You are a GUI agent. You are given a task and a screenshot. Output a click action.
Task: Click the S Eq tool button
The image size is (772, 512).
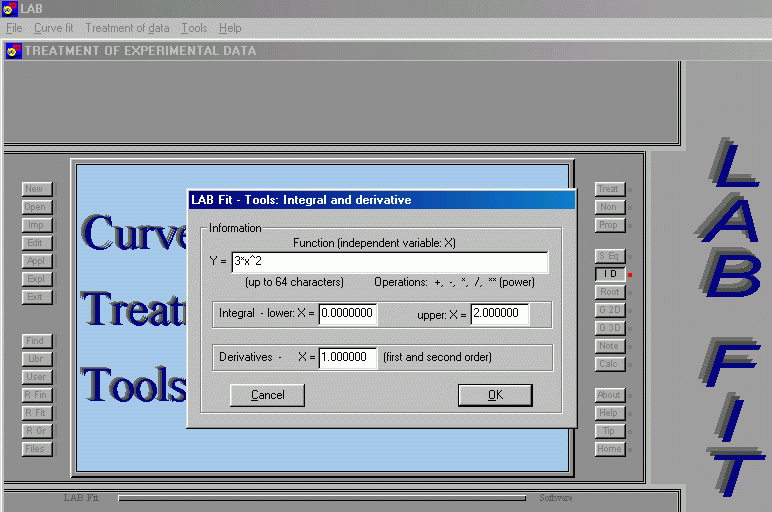609,256
